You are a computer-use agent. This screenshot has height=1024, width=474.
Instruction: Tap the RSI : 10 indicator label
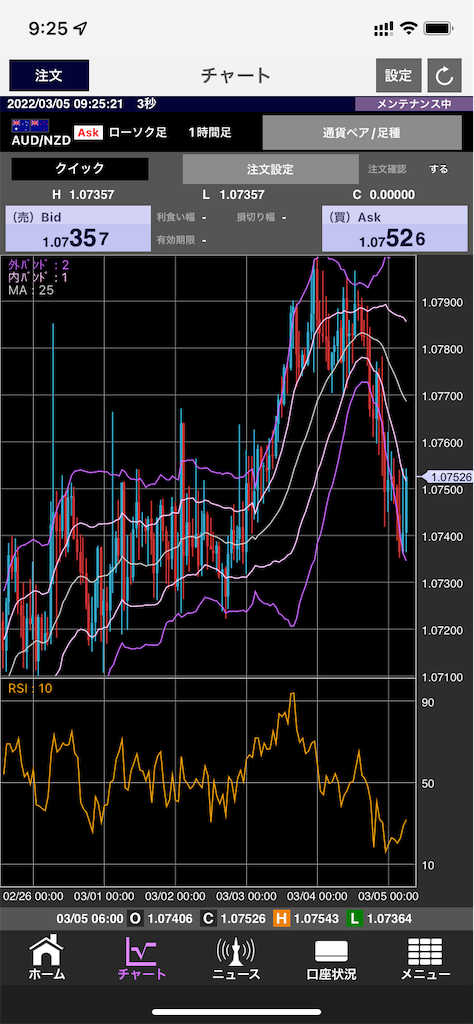(x=30, y=688)
